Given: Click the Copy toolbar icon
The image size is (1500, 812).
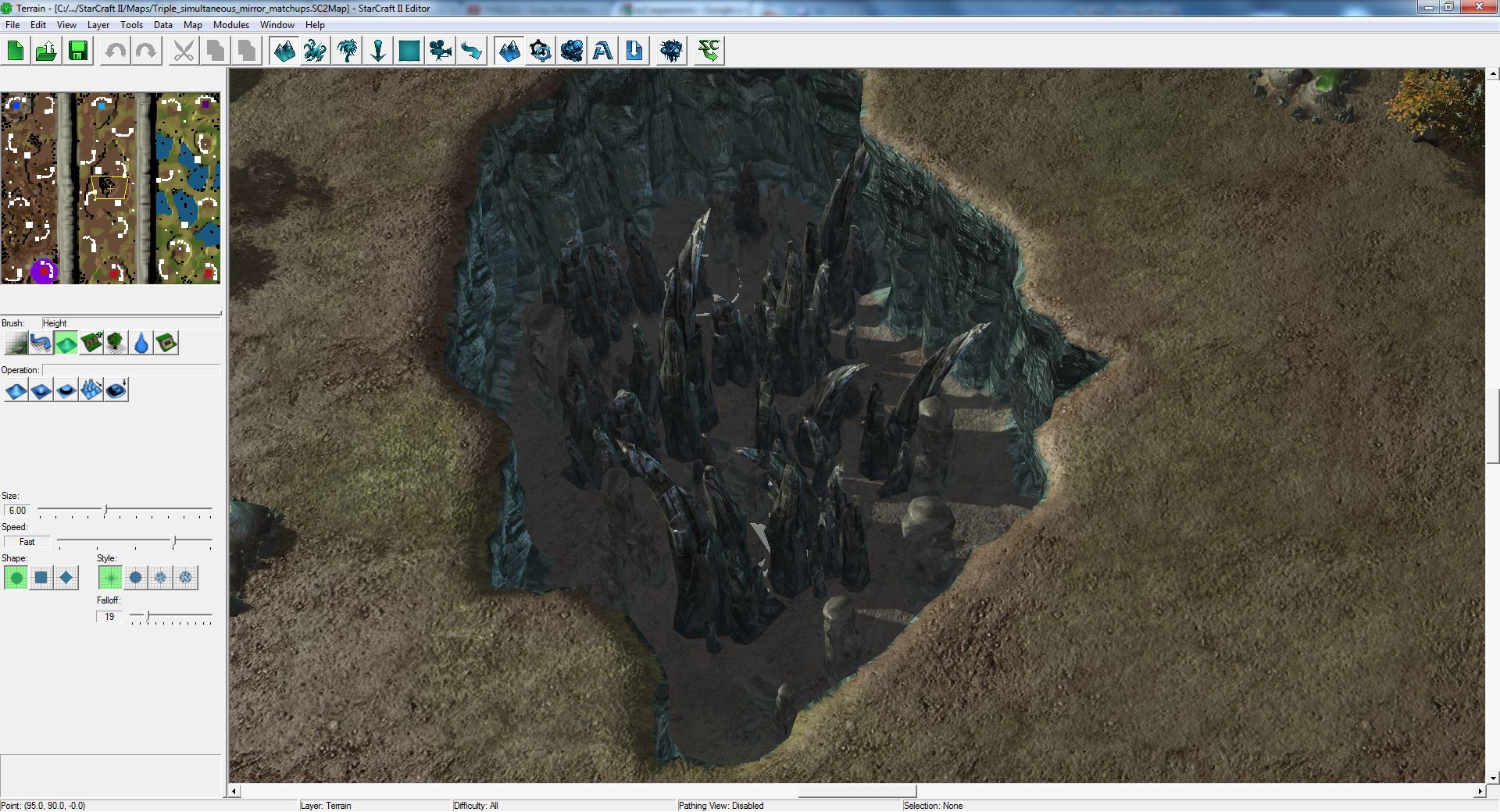Looking at the screenshot, I should pos(216,52).
